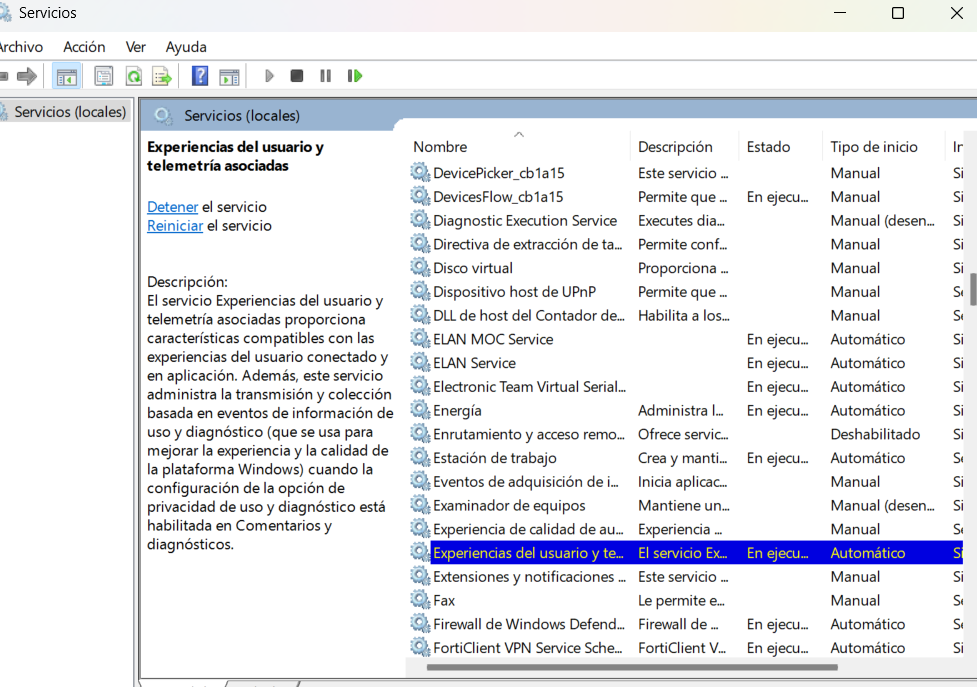977x687 pixels.
Task: Open the Properties toolbar icon
Action: (x=103, y=77)
